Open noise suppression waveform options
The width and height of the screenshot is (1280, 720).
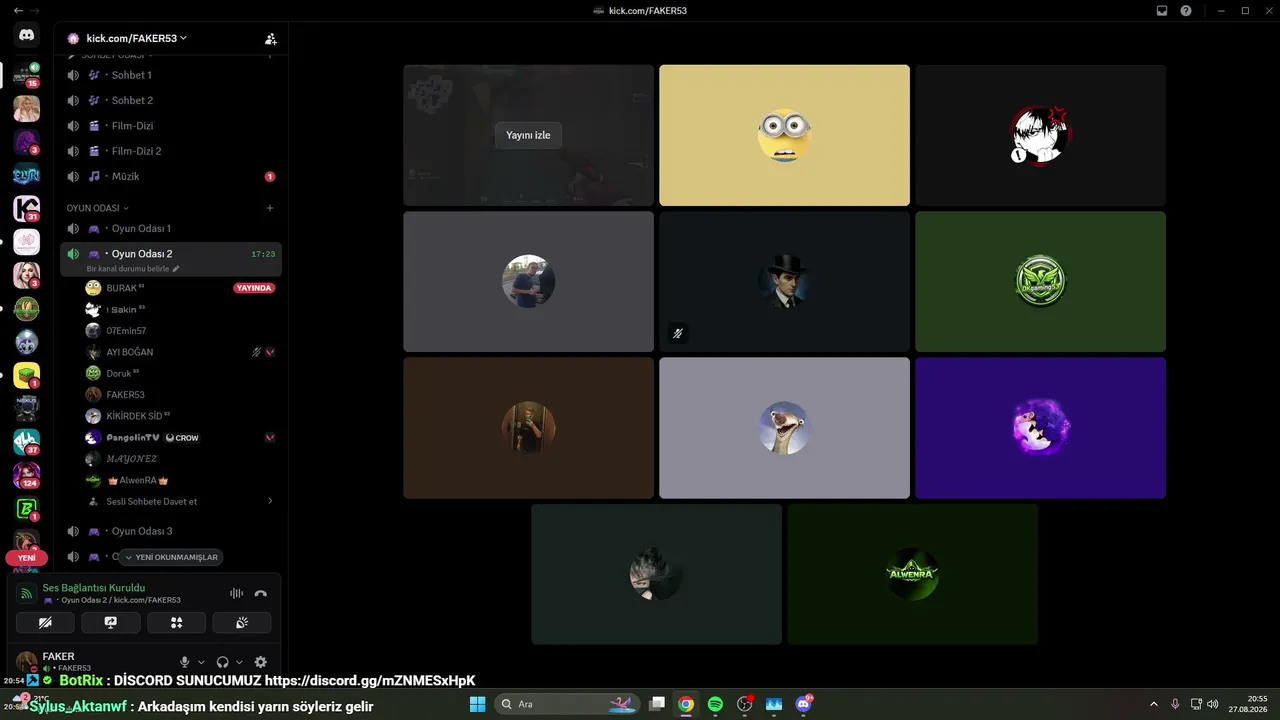[x=236, y=593]
